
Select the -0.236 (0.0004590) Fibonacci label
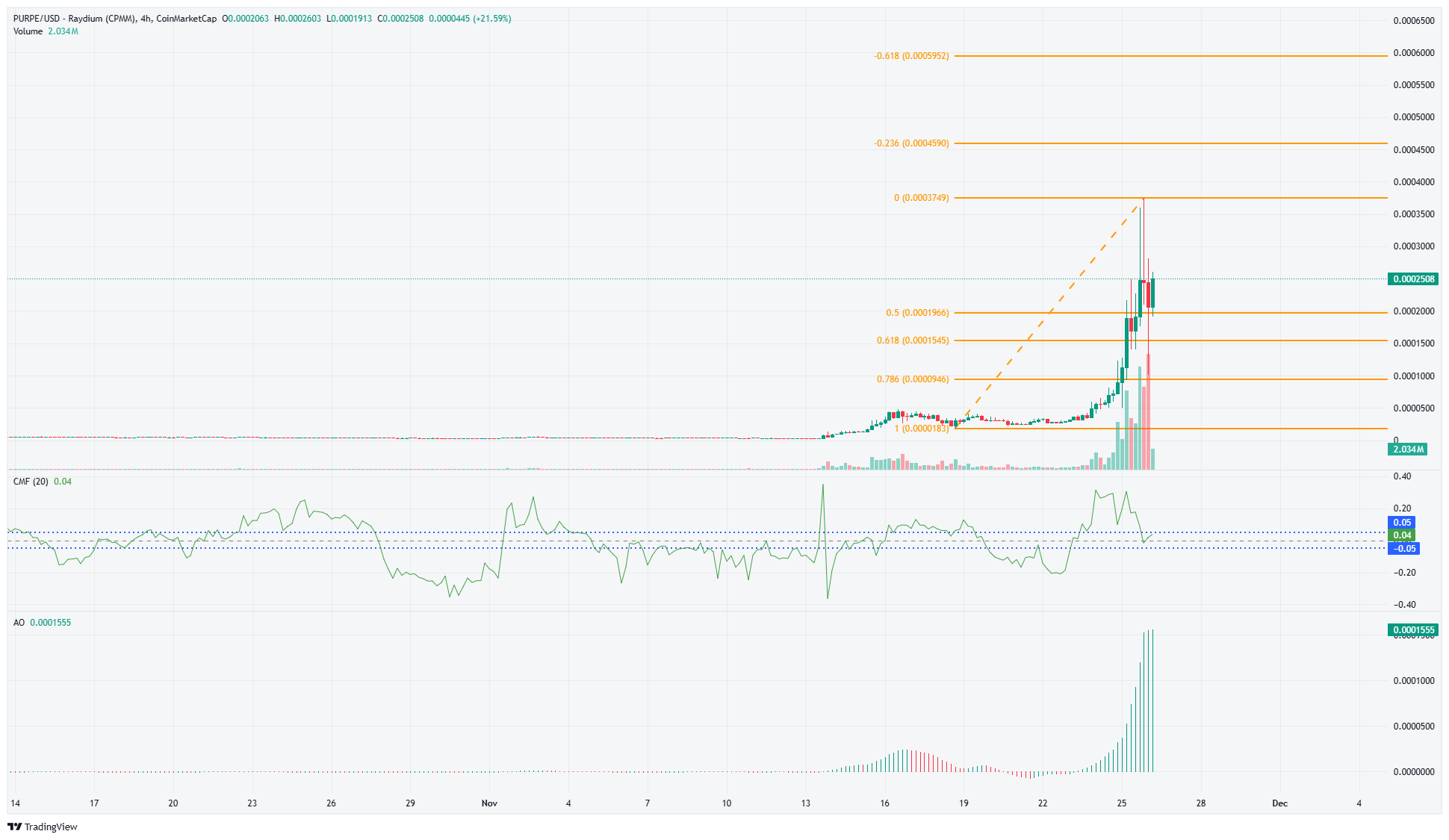(x=911, y=143)
